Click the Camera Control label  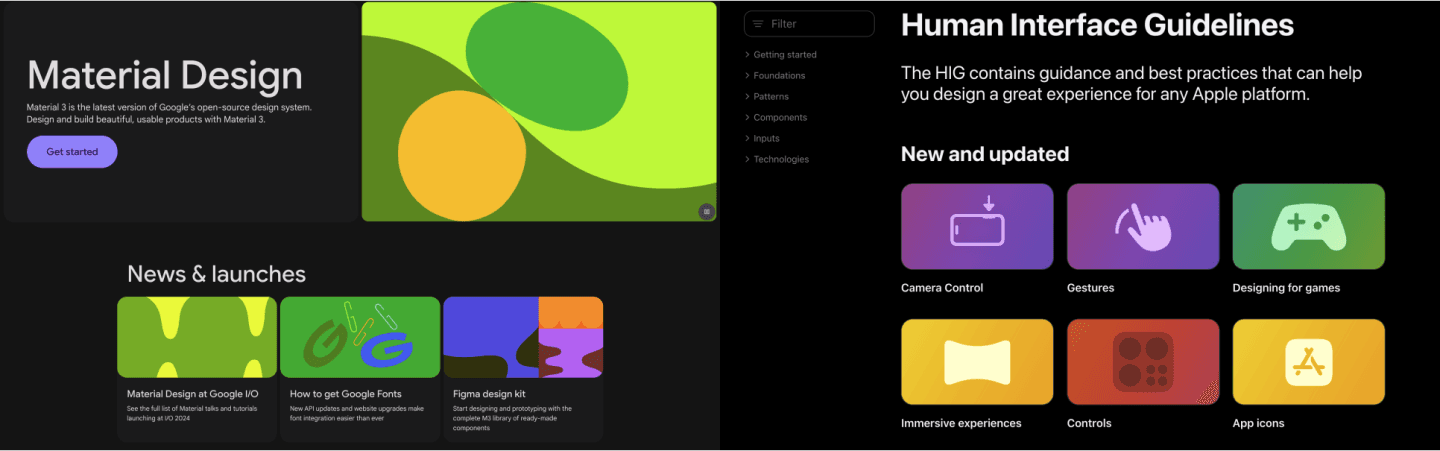942,288
